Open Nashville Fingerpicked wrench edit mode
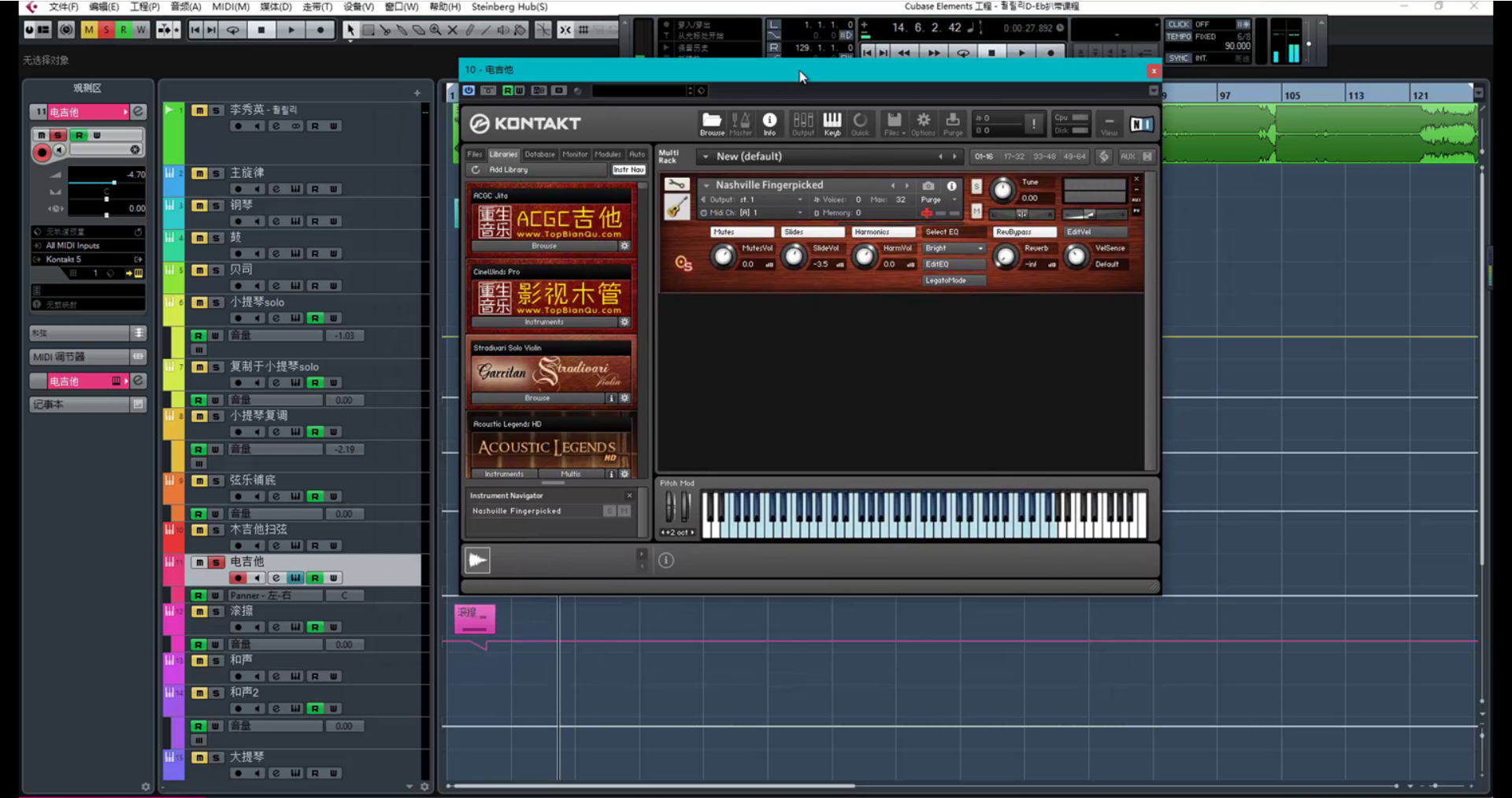1512x798 pixels. (676, 184)
